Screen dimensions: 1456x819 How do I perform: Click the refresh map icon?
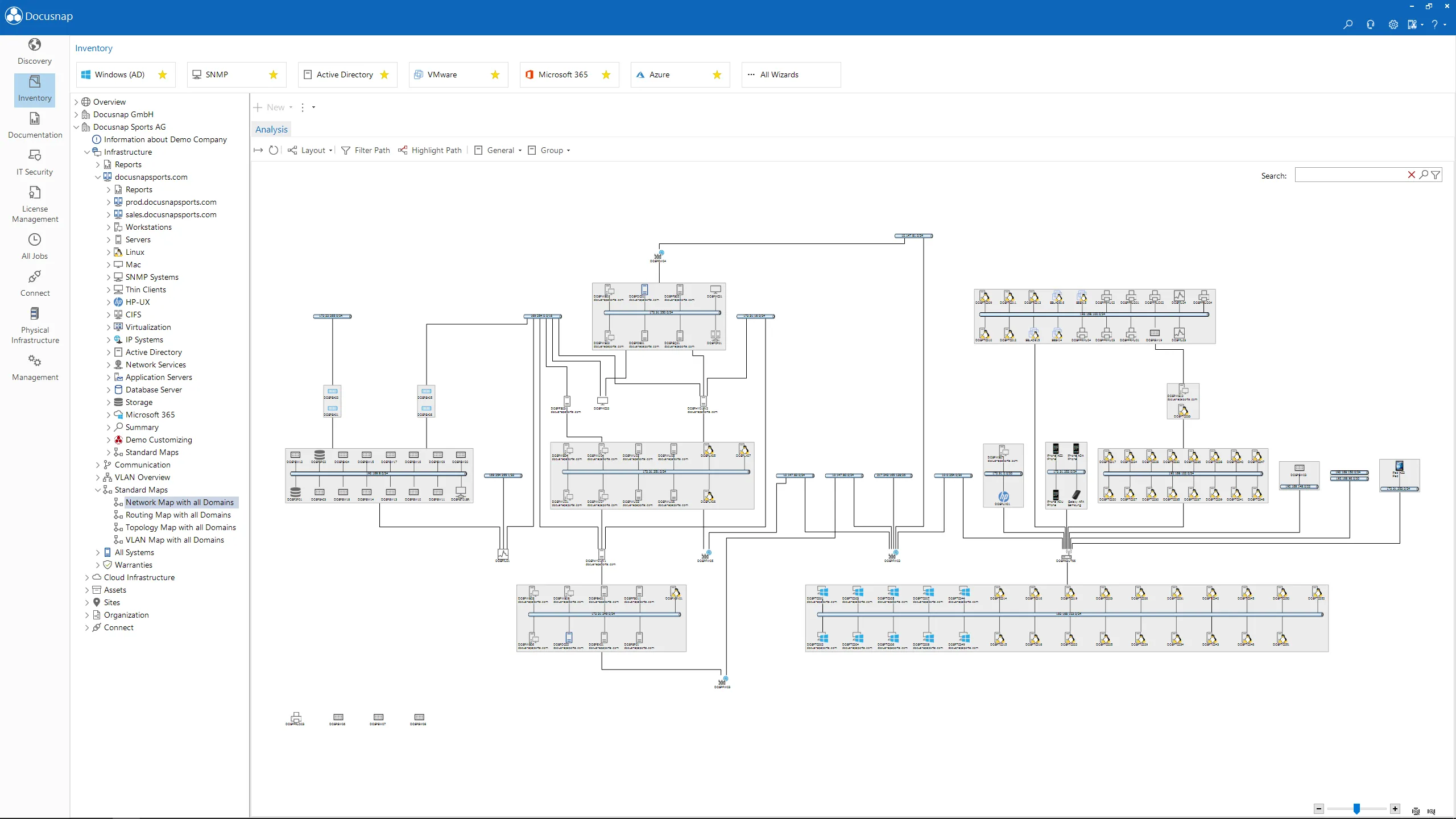[x=274, y=150]
